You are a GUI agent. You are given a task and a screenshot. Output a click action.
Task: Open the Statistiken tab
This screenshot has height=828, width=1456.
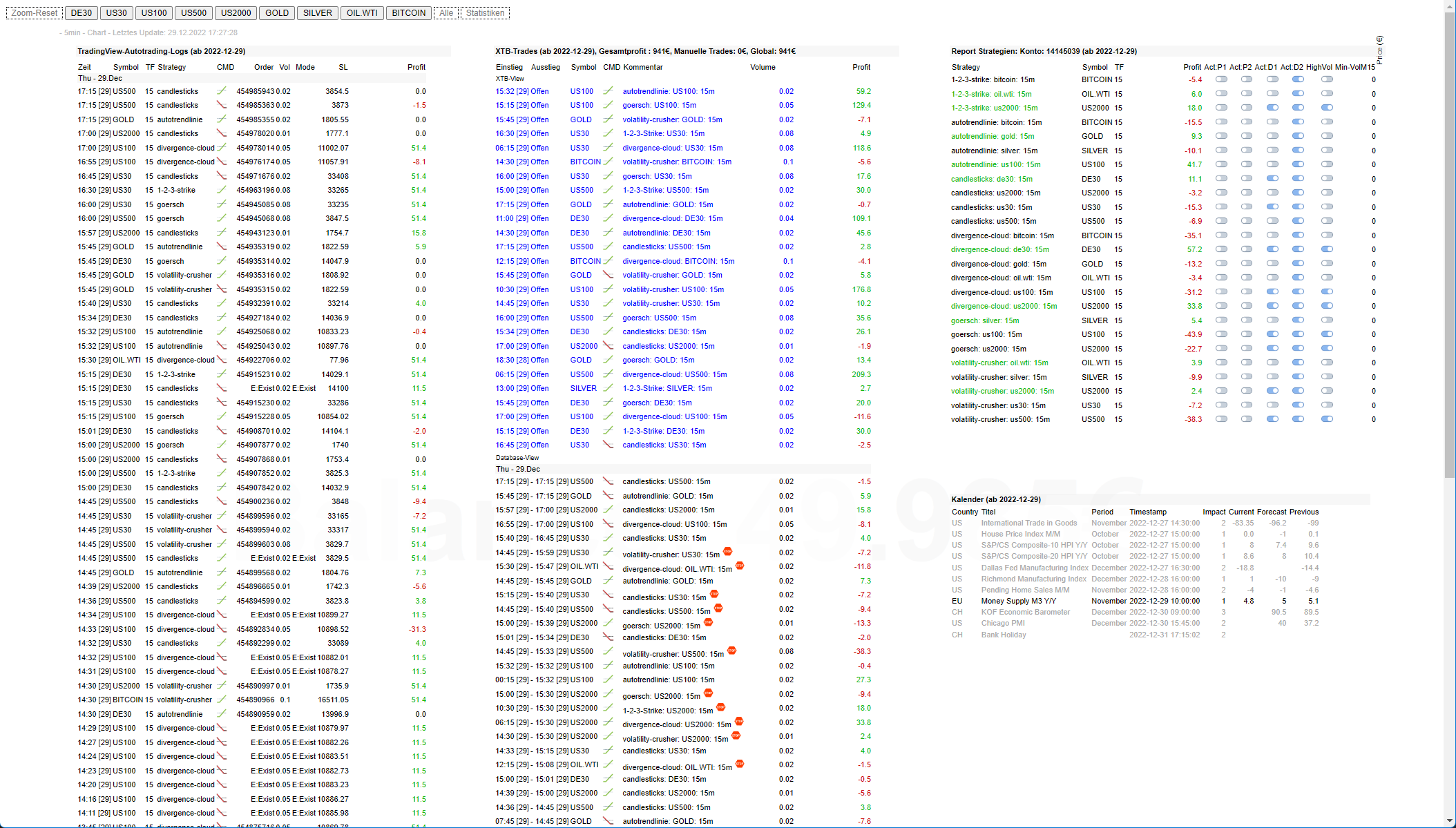(x=485, y=13)
